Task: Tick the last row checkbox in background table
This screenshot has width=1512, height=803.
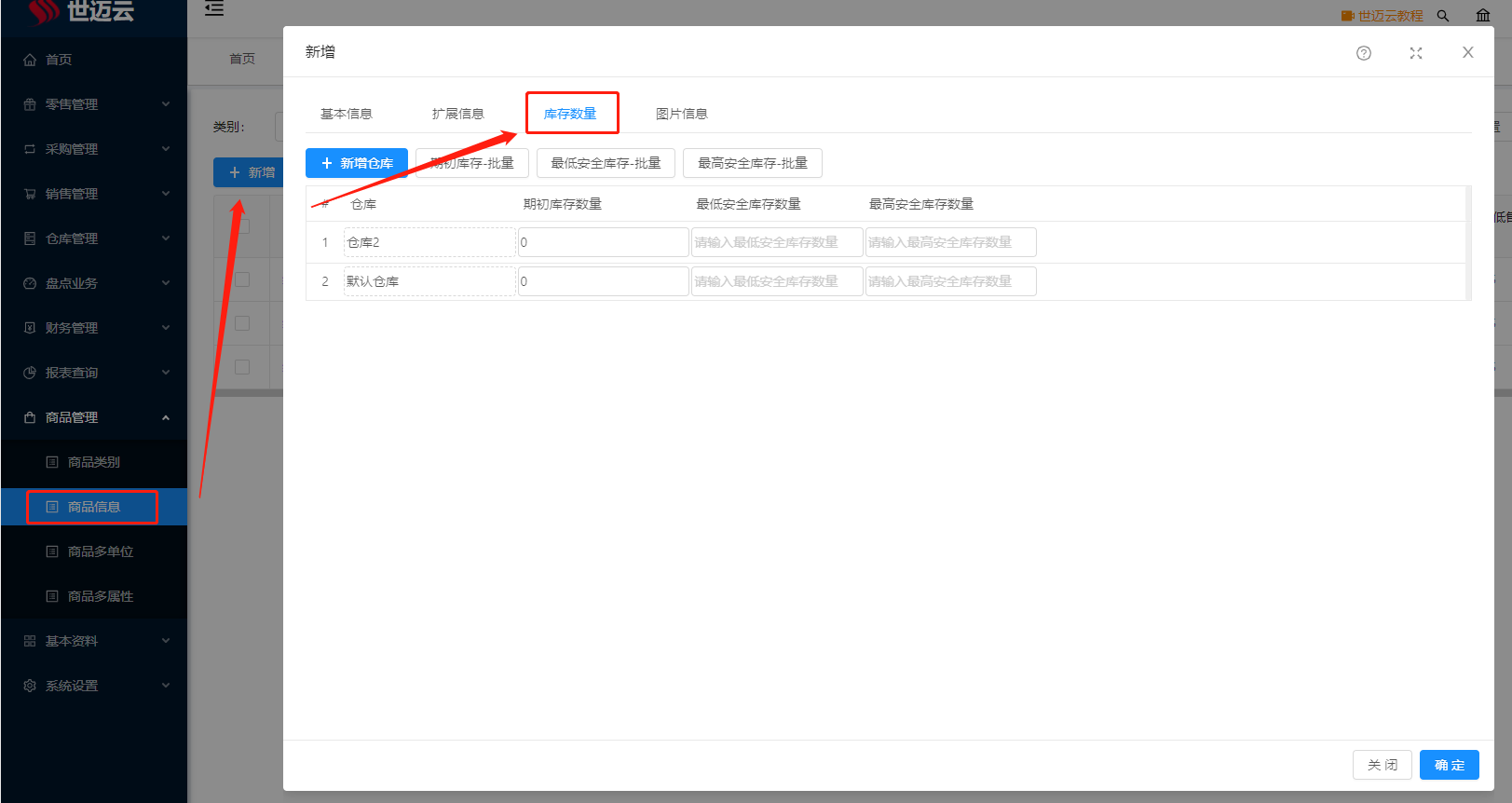Action: (x=242, y=367)
